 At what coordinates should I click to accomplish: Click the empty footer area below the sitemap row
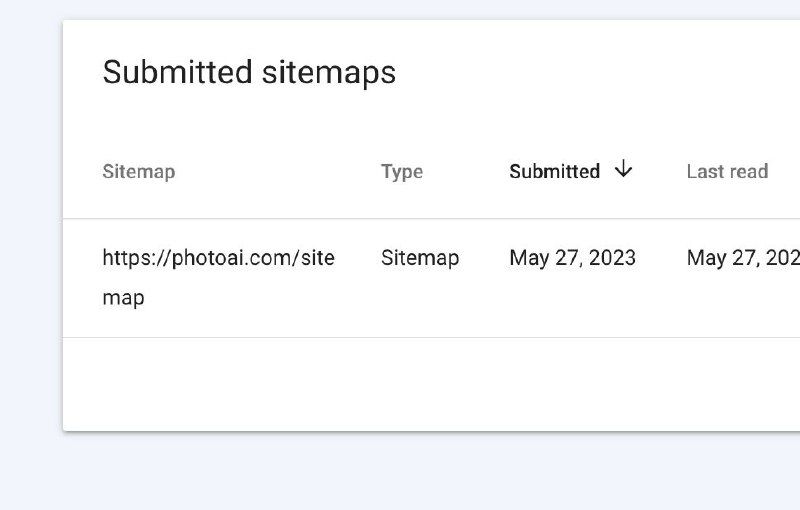400,384
